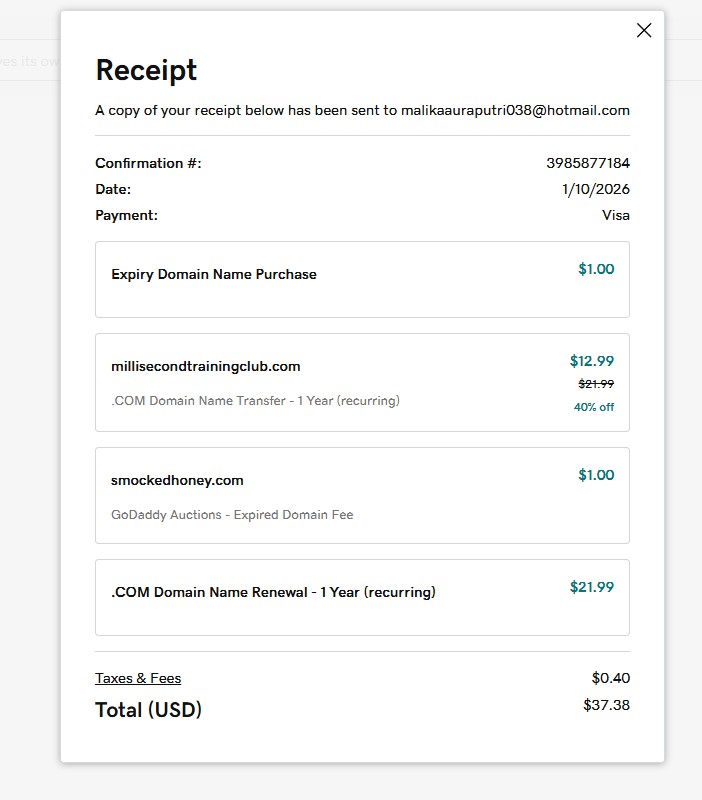Image resolution: width=702 pixels, height=800 pixels.
Task: Click the Total (USD) label
Action: click(148, 710)
